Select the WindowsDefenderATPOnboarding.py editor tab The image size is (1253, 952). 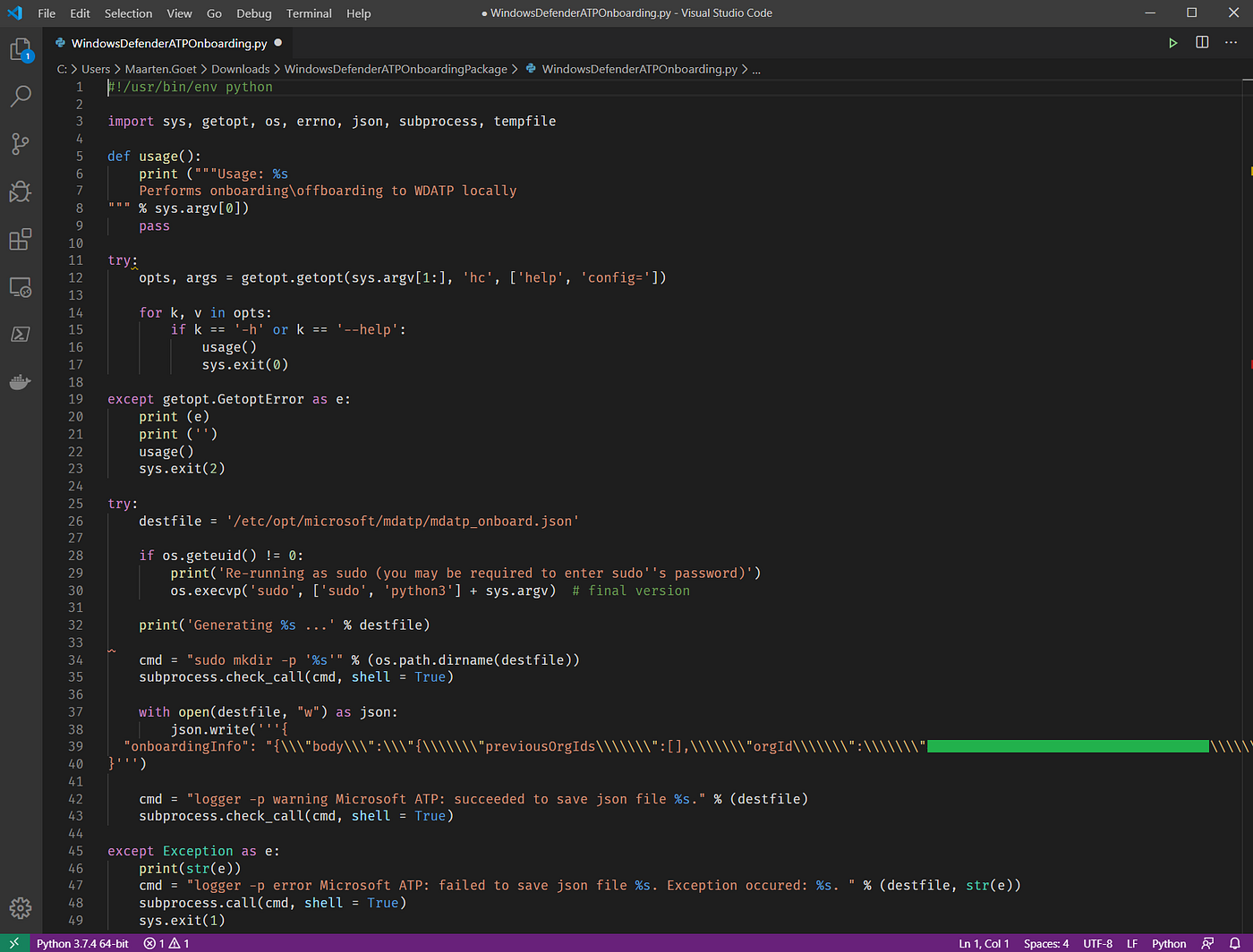pyautogui.click(x=169, y=43)
